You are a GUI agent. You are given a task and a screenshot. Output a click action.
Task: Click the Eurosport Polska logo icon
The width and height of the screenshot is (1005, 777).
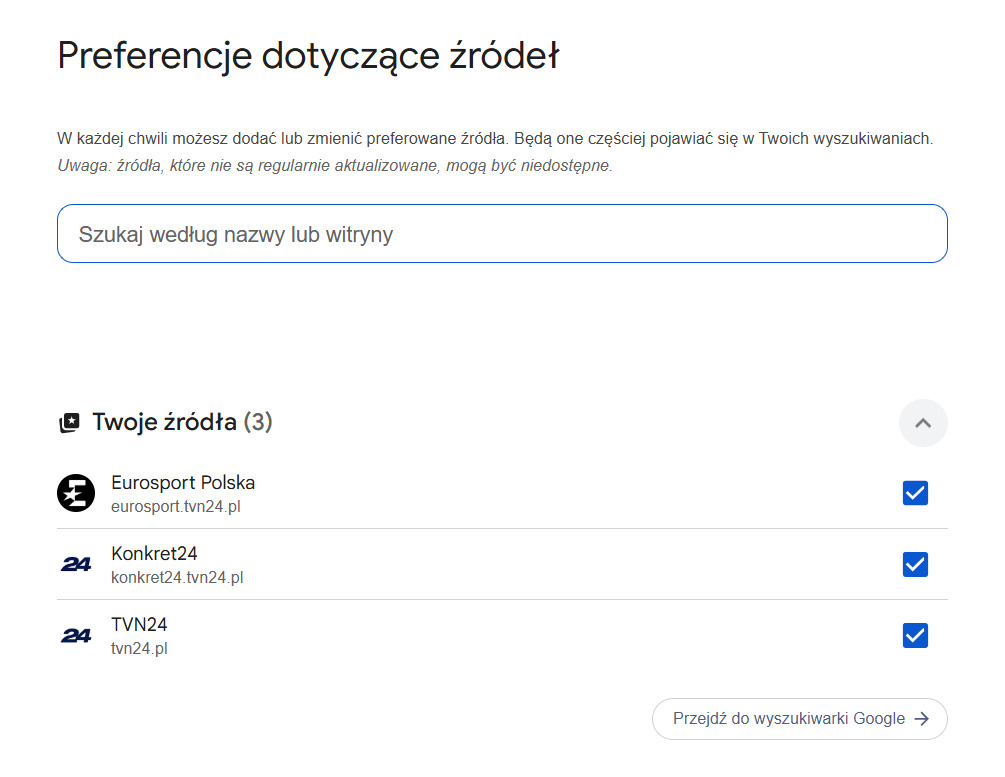tap(76, 493)
